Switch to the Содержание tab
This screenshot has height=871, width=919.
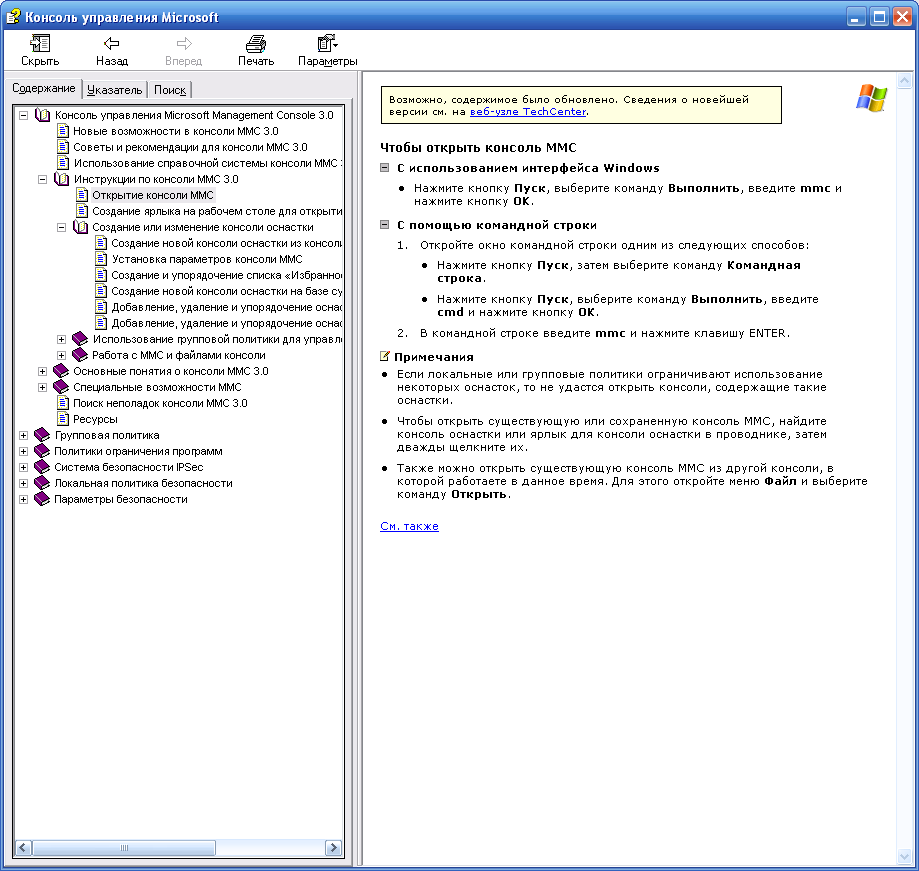[x=43, y=88]
